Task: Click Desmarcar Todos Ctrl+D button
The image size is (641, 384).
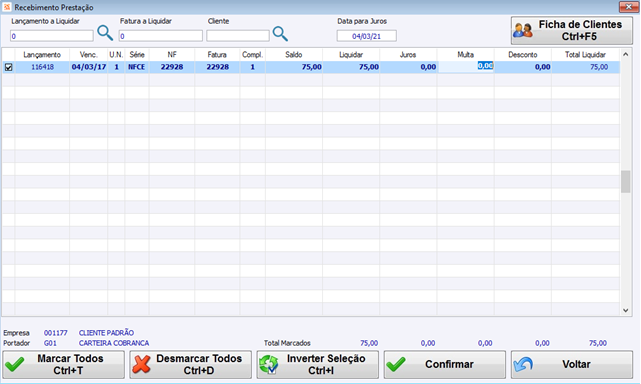Action: (x=191, y=364)
